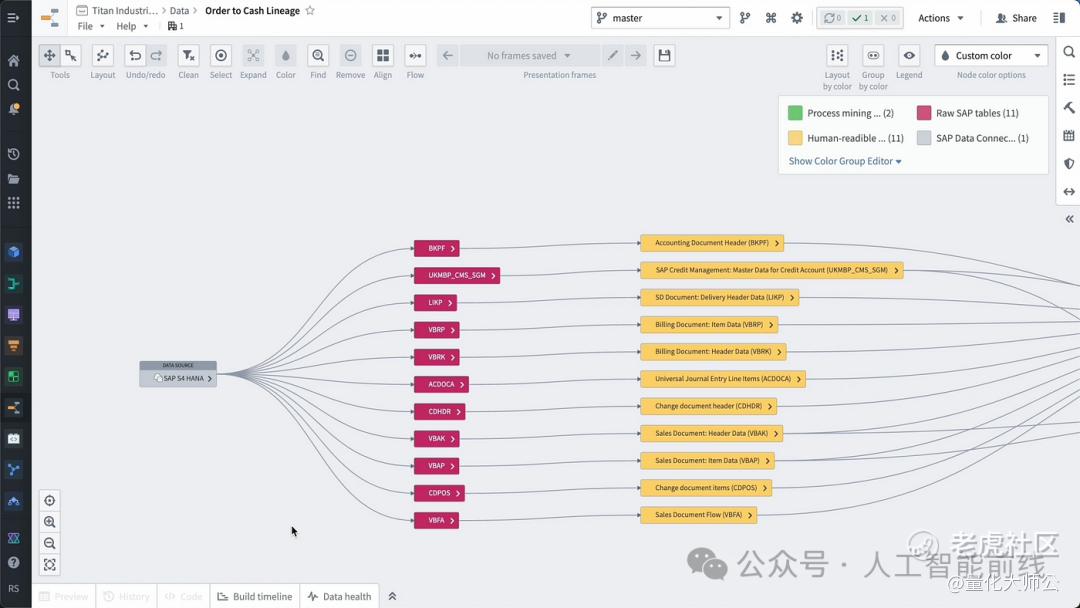Open the branches icon next to master
The height and width of the screenshot is (608, 1080).
745,18
